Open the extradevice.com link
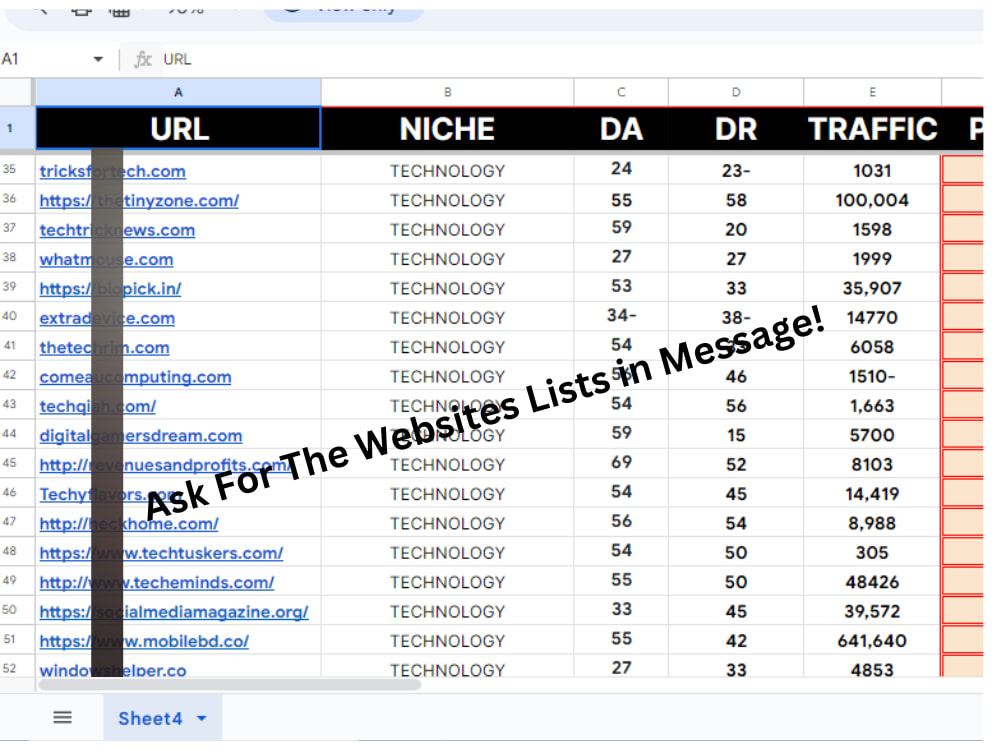Screen dimensions: 1000x750 (x=107, y=318)
